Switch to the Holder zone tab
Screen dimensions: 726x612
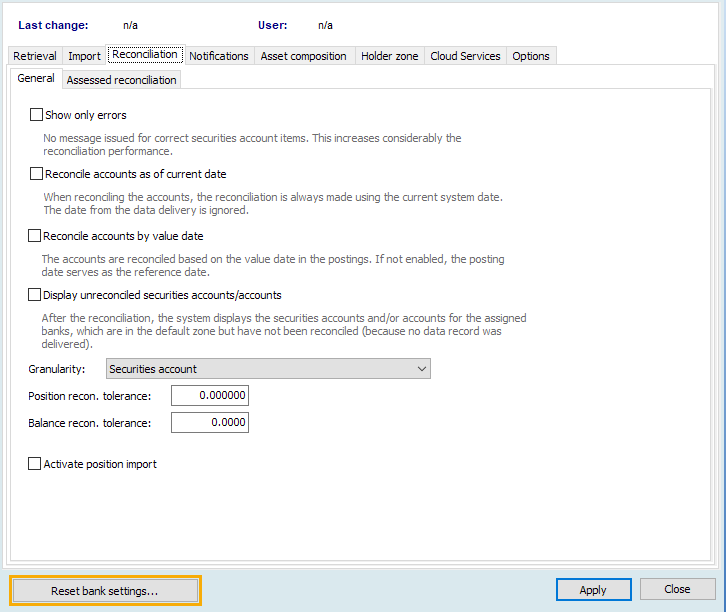click(389, 56)
